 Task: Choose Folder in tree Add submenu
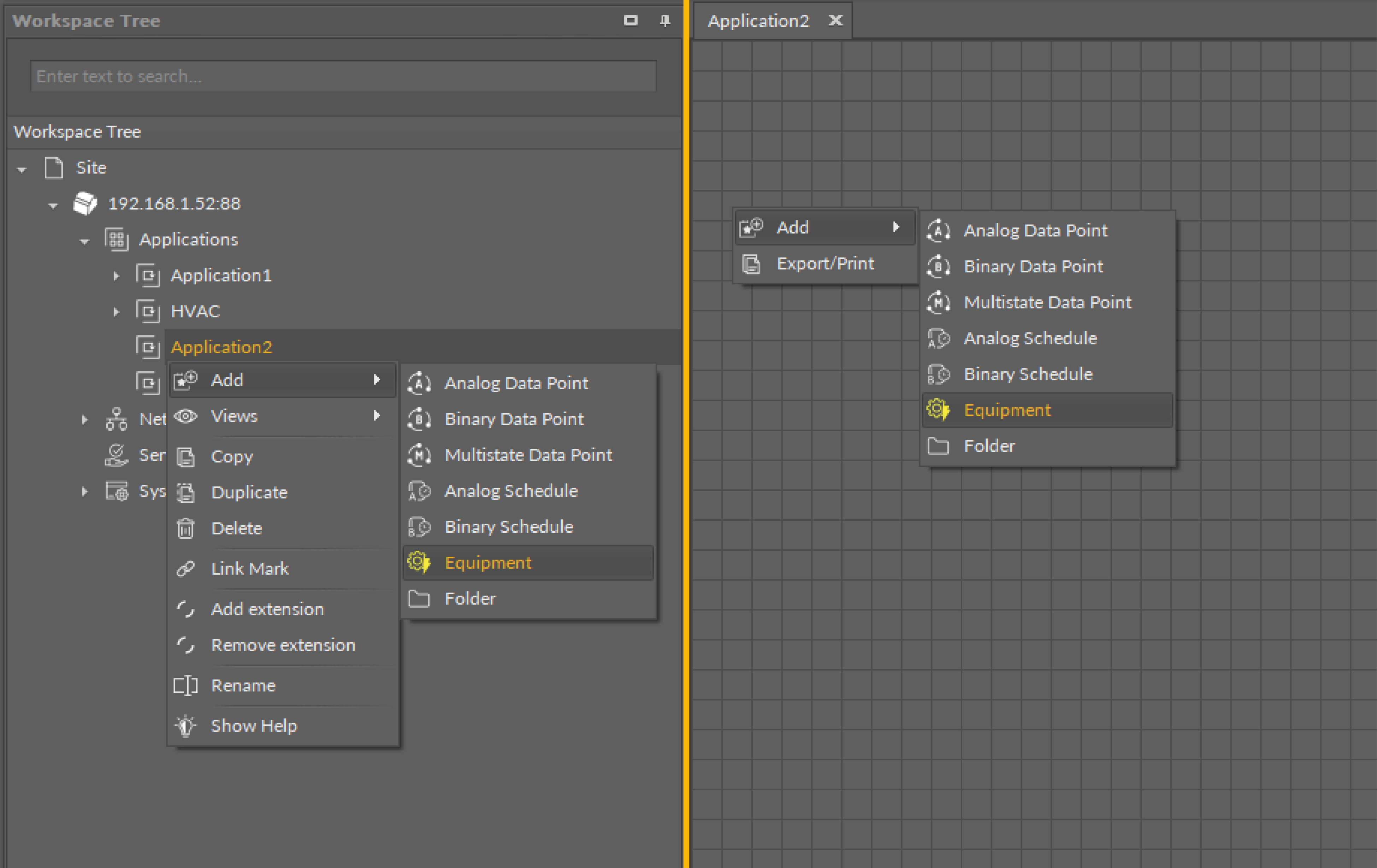(469, 599)
